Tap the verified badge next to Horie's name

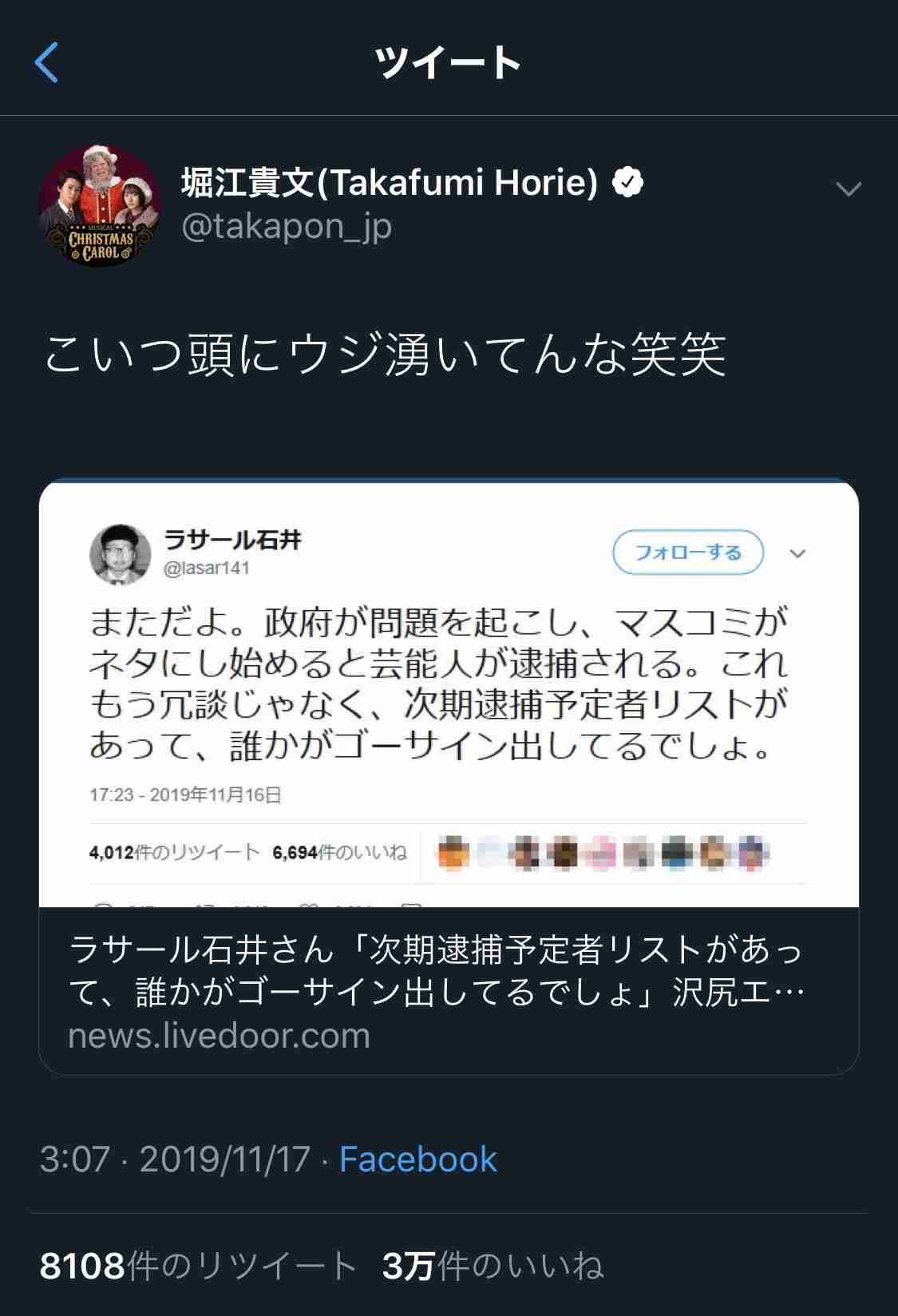pyautogui.click(x=628, y=183)
